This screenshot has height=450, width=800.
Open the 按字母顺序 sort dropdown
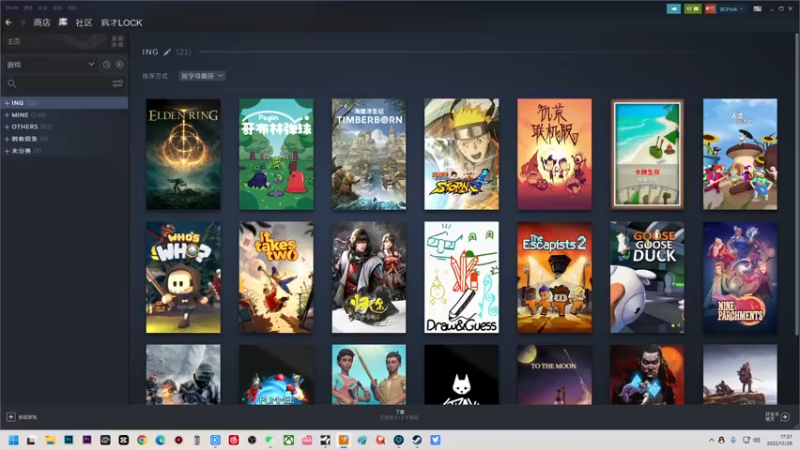pyautogui.click(x=202, y=76)
